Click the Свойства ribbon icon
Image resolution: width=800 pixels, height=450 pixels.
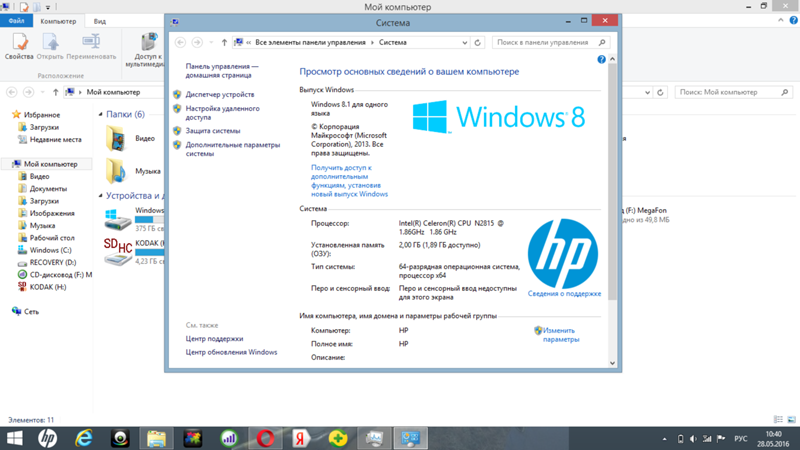click(x=19, y=47)
